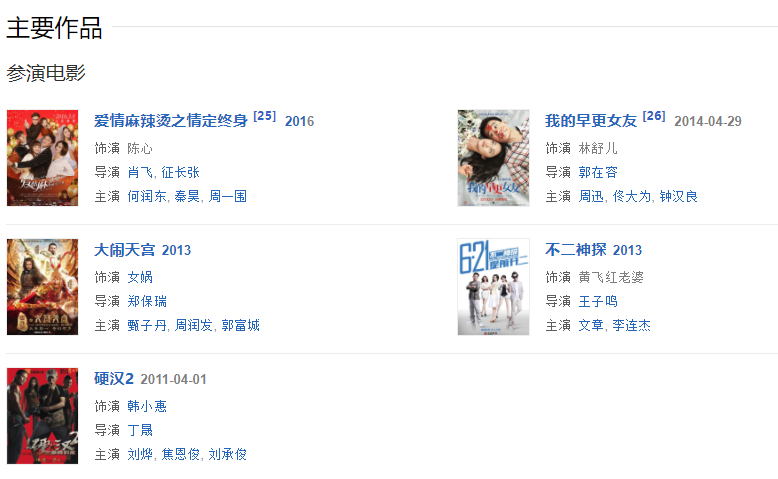
Task: Click reference citation [25]
Action: click(x=264, y=116)
